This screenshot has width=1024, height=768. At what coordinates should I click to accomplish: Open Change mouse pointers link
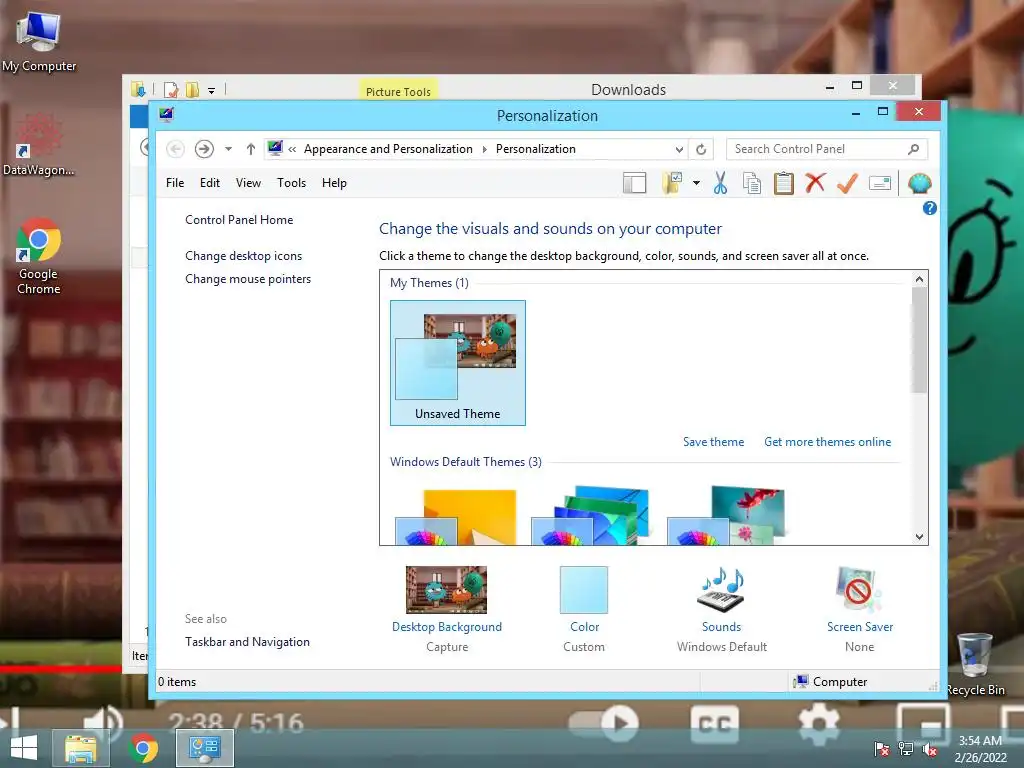click(248, 279)
